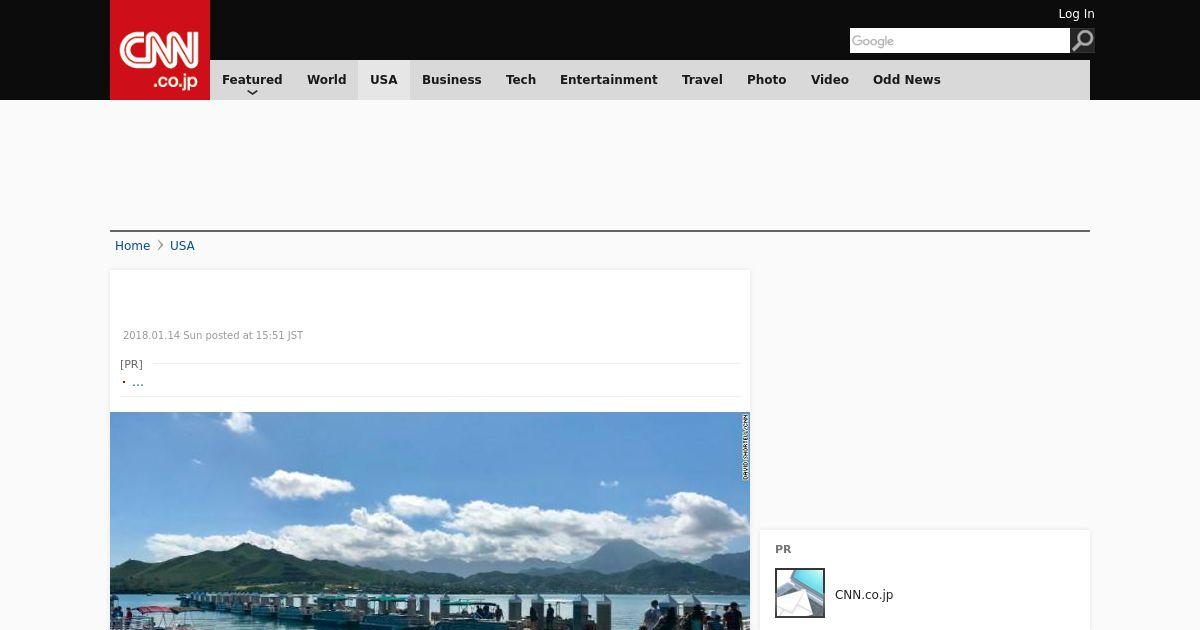The width and height of the screenshot is (1200, 630).
Task: Select the USA navigation tab
Action: click(x=384, y=80)
